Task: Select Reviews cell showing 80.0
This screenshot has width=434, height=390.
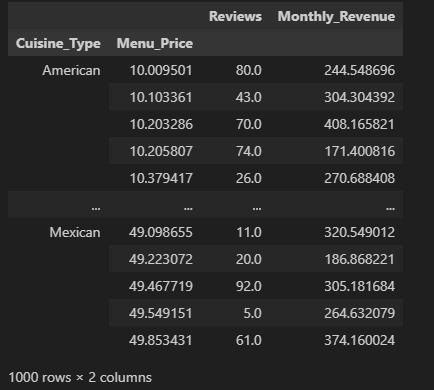Action: (249, 70)
